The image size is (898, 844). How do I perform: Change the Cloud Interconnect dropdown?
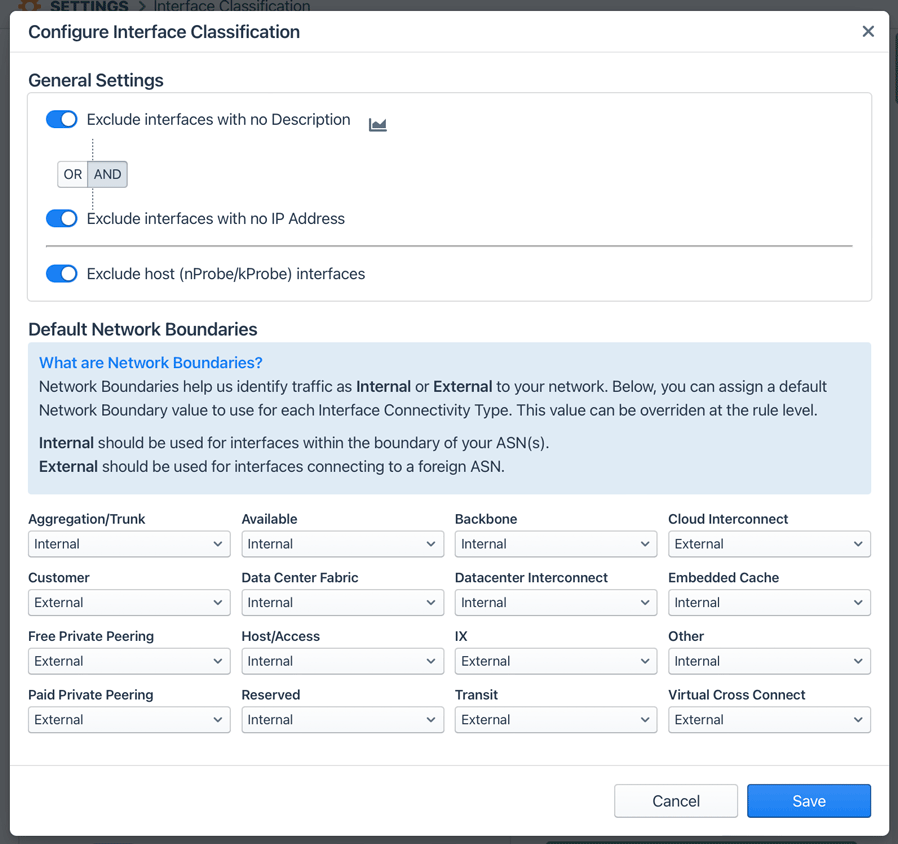768,543
